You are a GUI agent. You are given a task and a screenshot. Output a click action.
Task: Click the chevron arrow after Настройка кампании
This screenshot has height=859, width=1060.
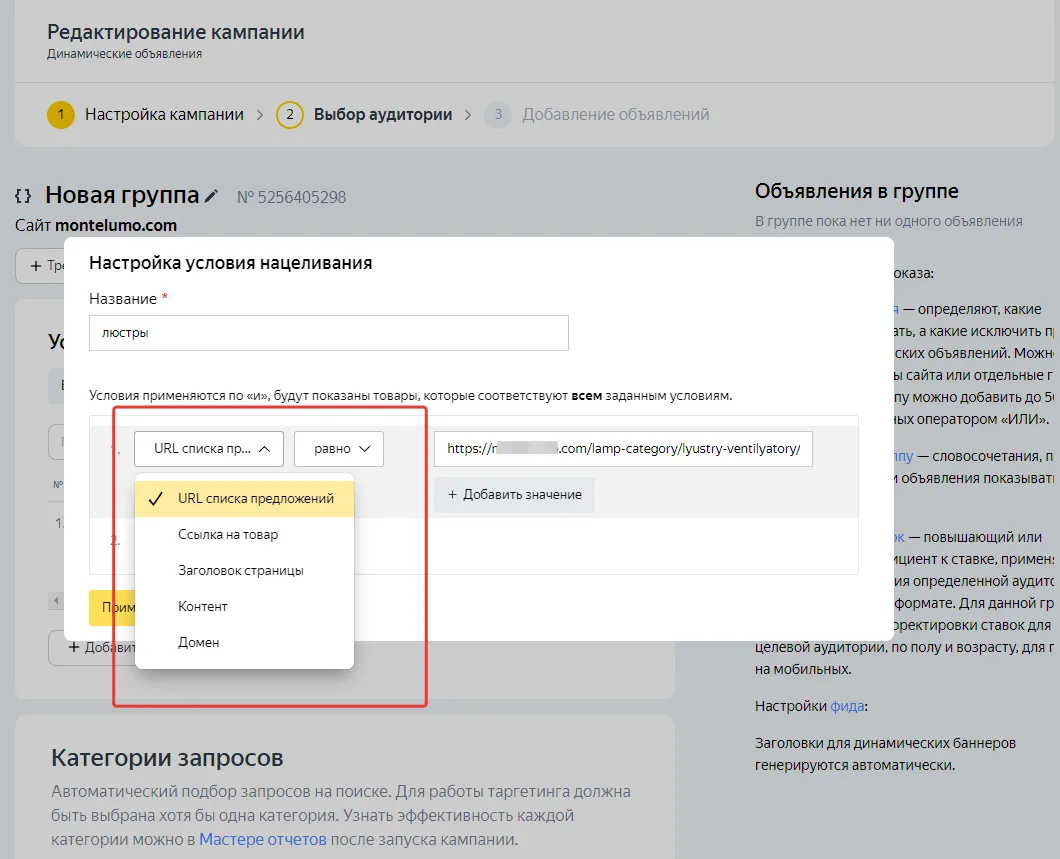(260, 115)
